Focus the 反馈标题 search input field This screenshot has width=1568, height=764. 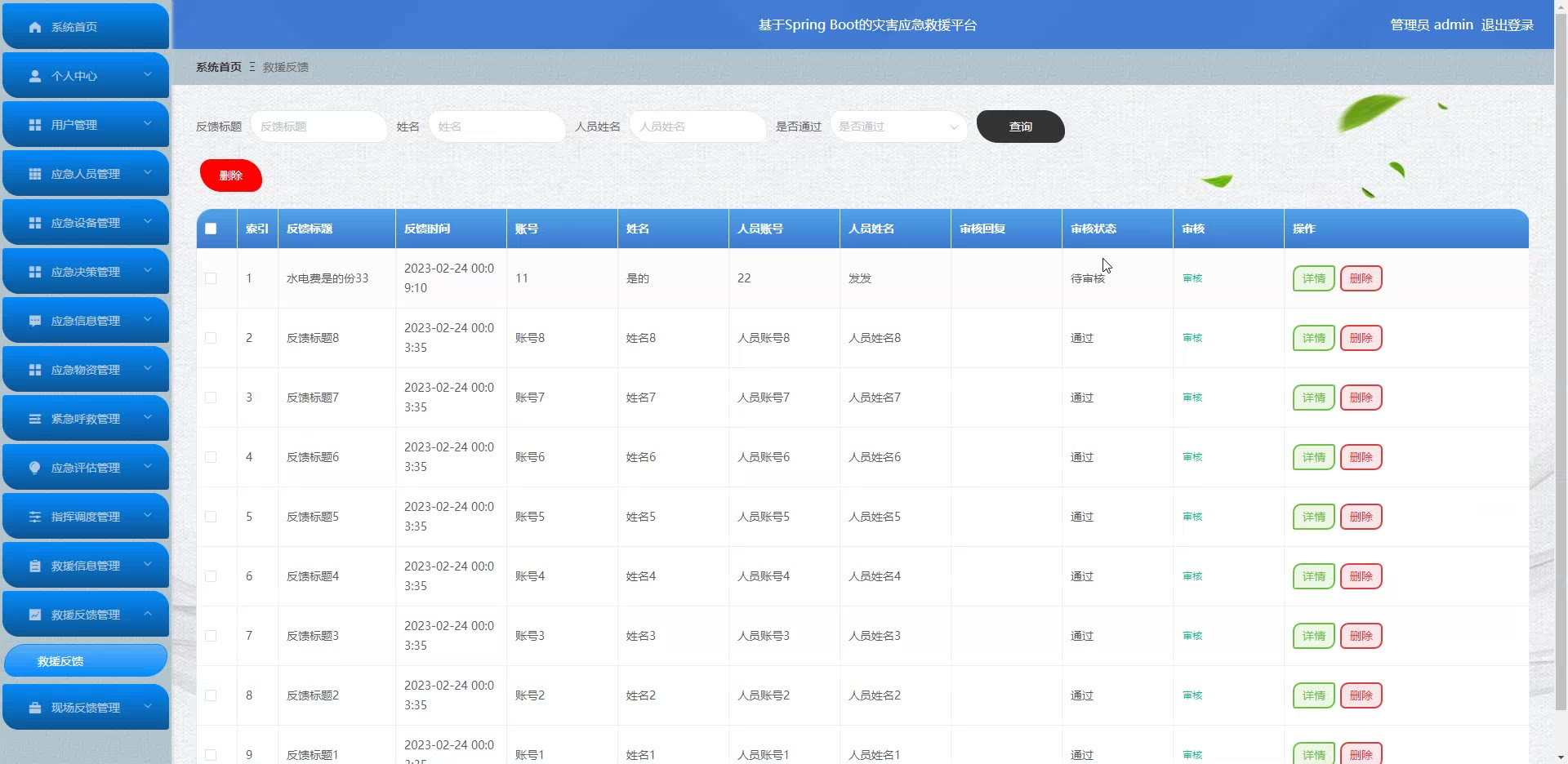[x=318, y=127]
